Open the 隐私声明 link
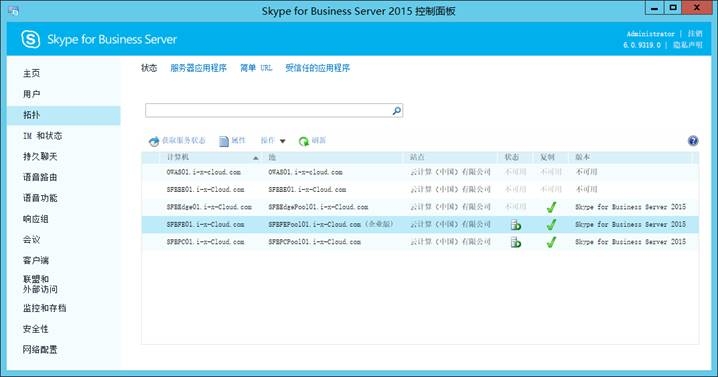Image resolution: width=718 pixels, height=377 pixels. tap(687, 45)
